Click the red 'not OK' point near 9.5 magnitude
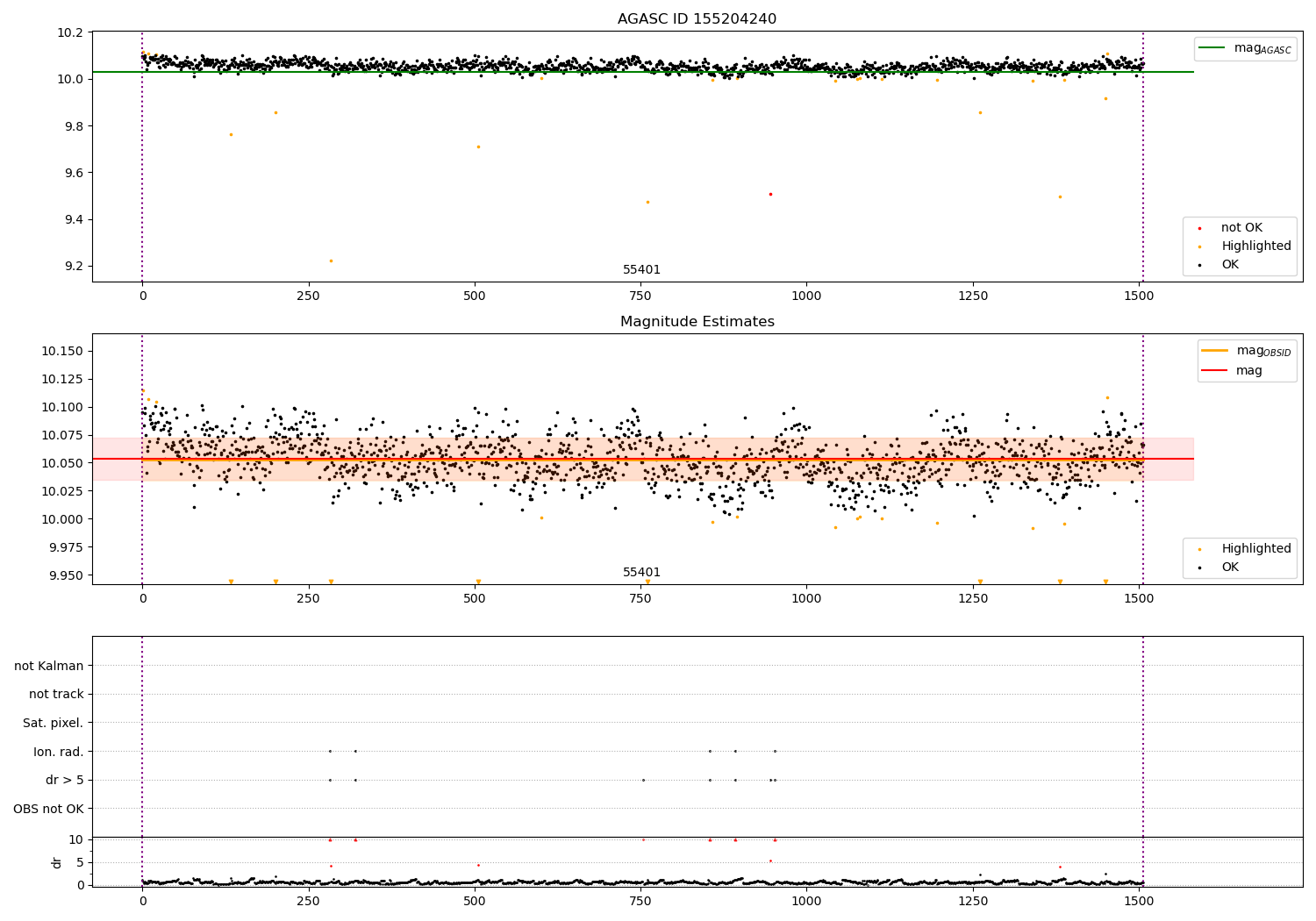This screenshot has width=1316, height=921. 770,194
